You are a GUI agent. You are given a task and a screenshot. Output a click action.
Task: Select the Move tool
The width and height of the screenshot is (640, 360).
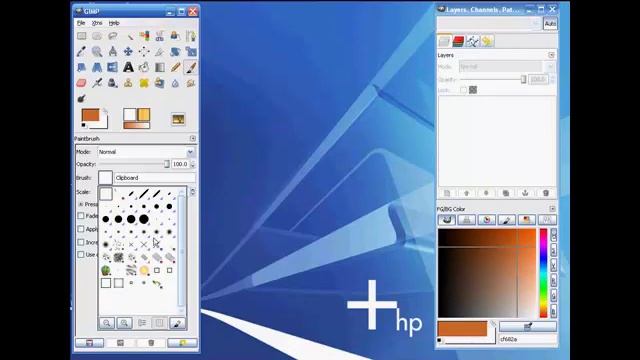point(129,51)
